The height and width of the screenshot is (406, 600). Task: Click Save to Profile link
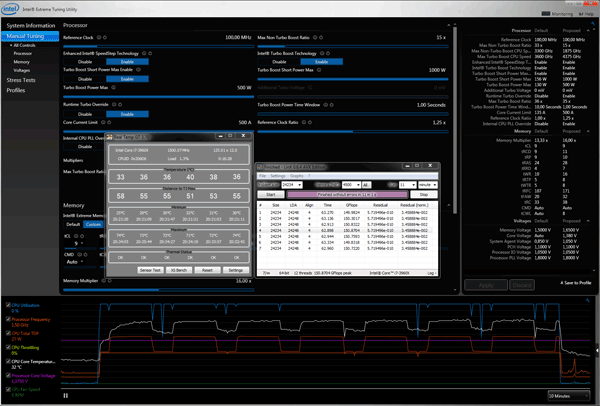(x=576, y=283)
